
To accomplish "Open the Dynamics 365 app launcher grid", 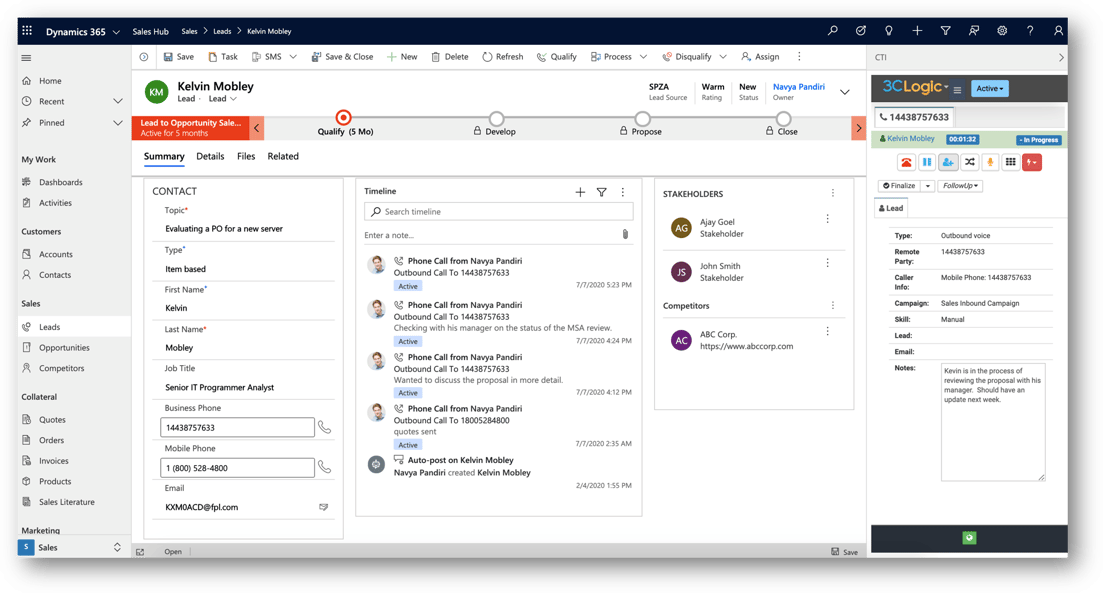I will pos(27,31).
